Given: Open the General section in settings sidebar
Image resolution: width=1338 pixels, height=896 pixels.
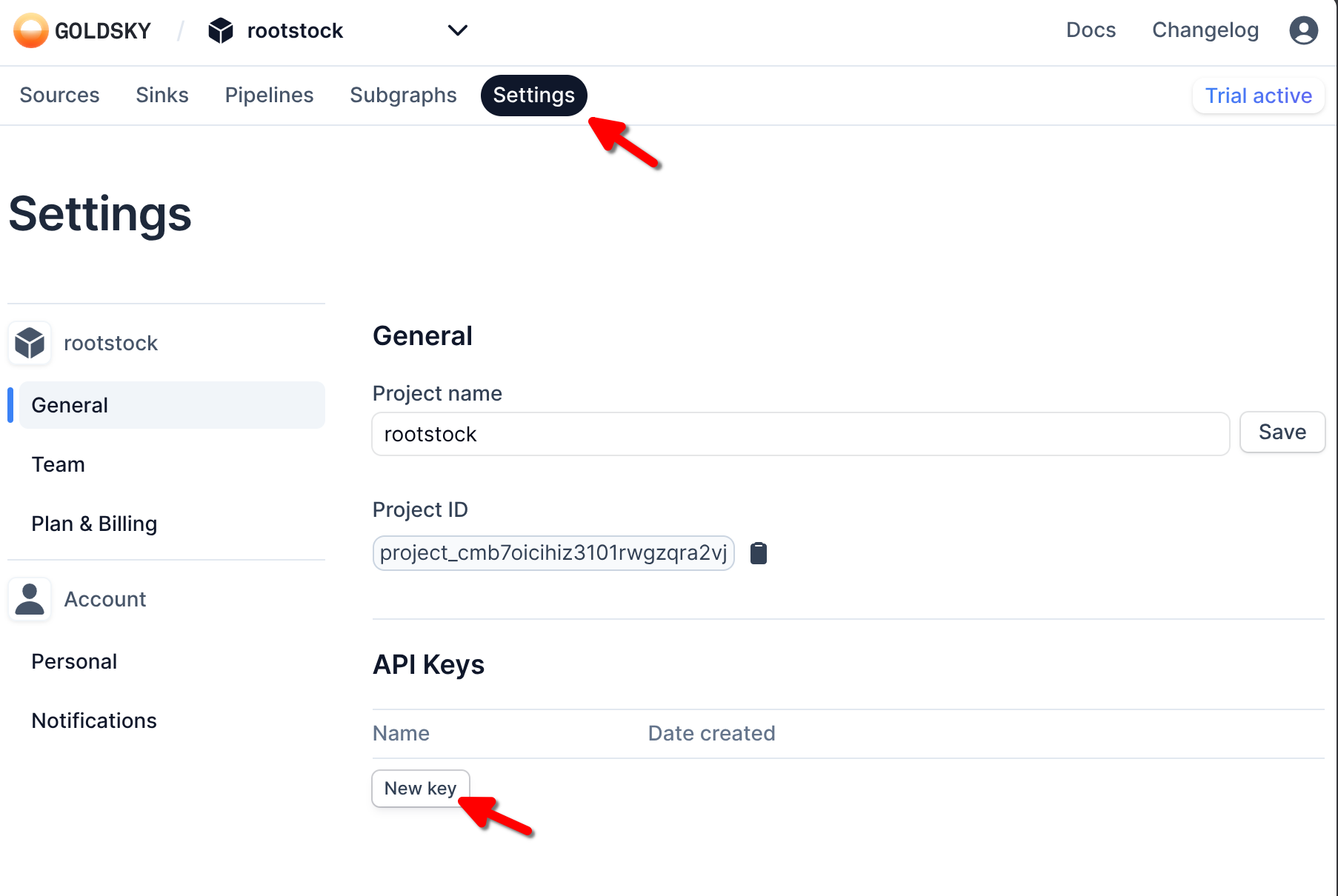Looking at the screenshot, I should point(70,405).
